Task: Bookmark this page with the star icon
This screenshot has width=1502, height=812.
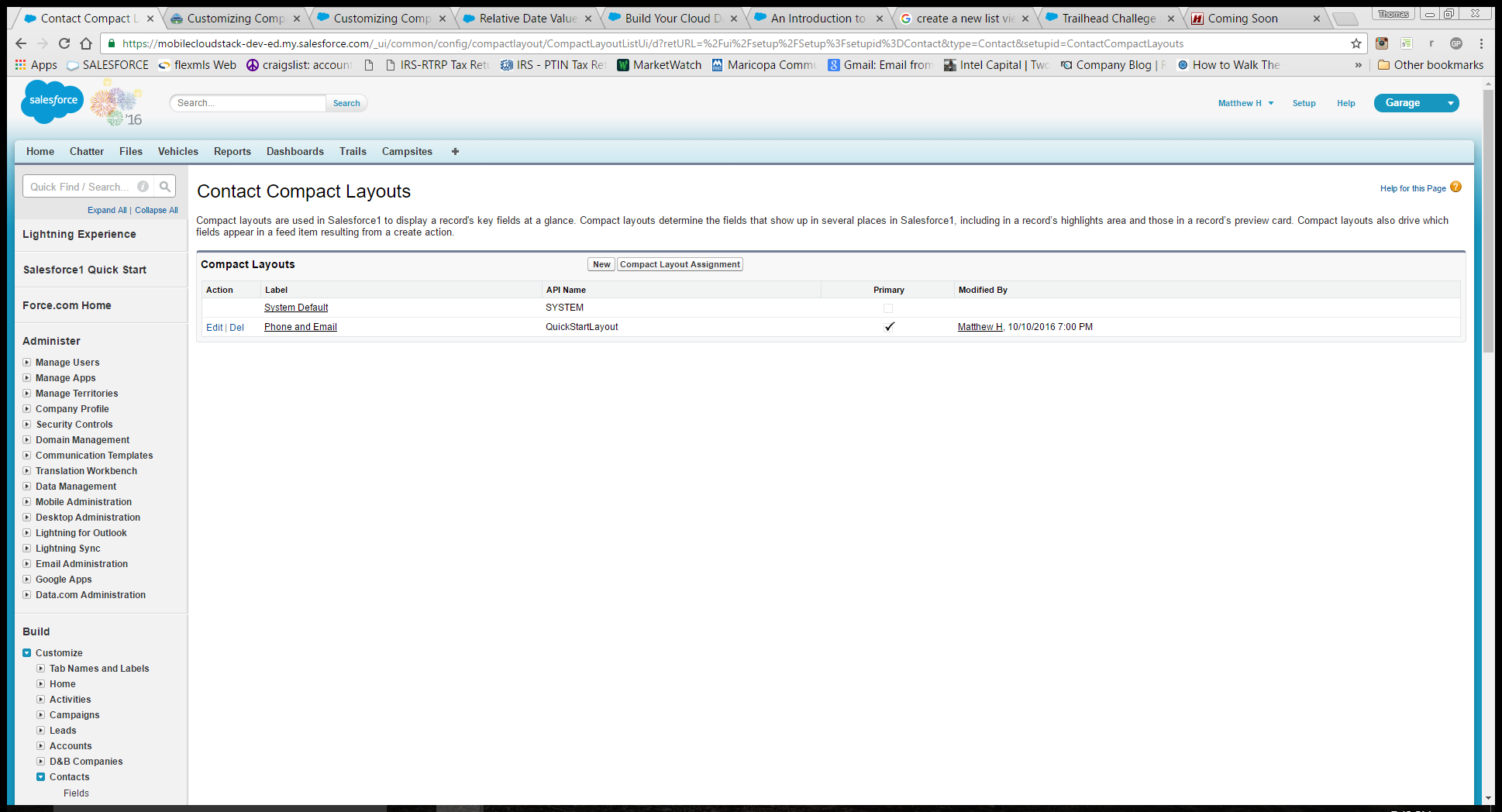Action: click(x=1356, y=43)
